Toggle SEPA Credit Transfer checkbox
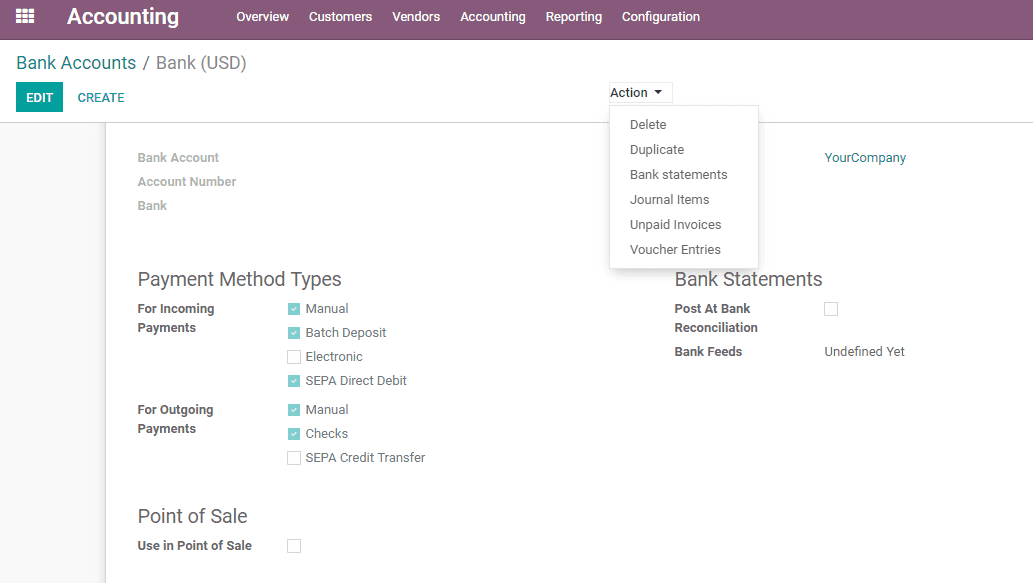Image resolution: width=1033 pixels, height=583 pixels. tap(294, 458)
